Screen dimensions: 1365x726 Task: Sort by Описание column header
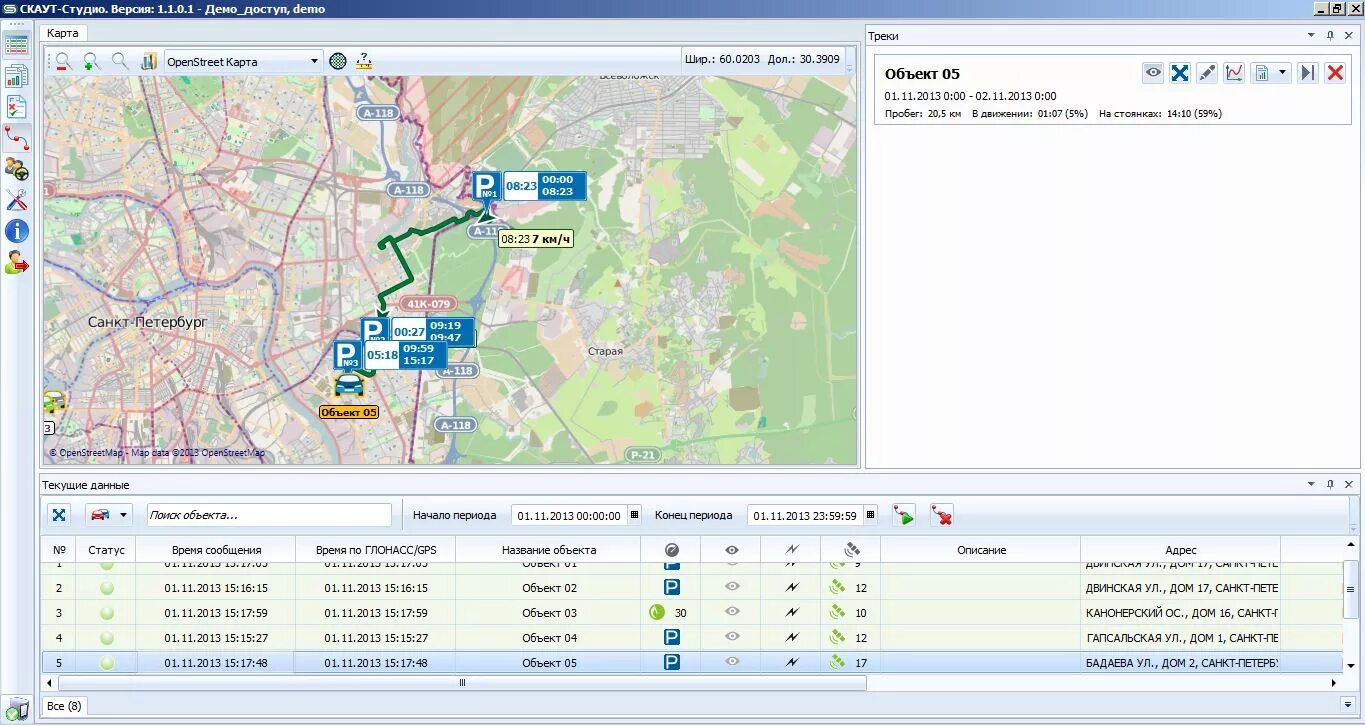[x=981, y=549]
